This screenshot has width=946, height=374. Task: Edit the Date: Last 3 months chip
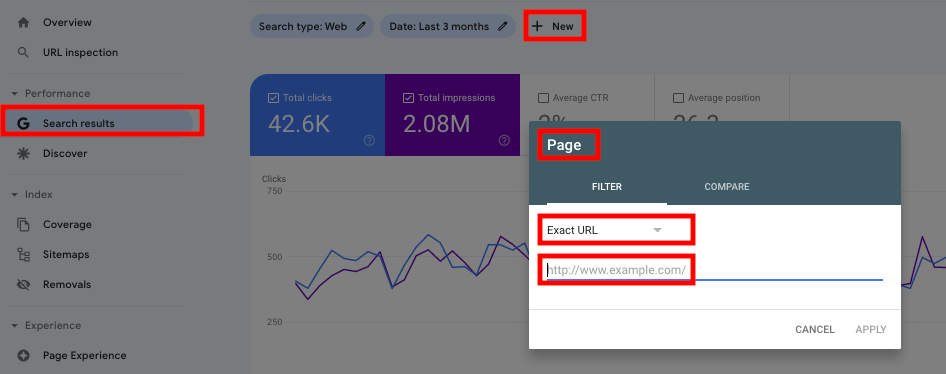coord(448,26)
